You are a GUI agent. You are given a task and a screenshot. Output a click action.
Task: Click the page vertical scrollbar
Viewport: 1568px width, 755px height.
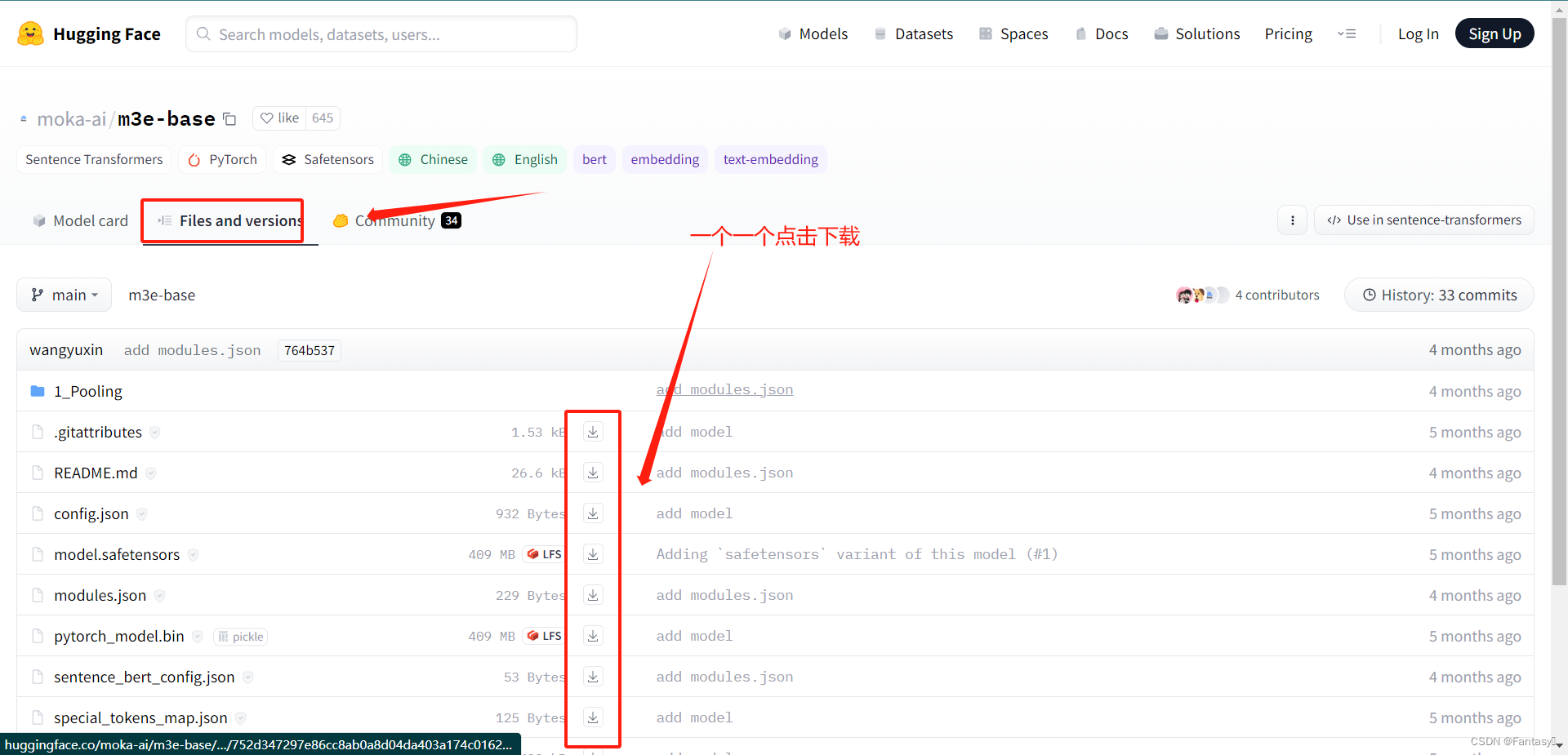[x=1559, y=302]
